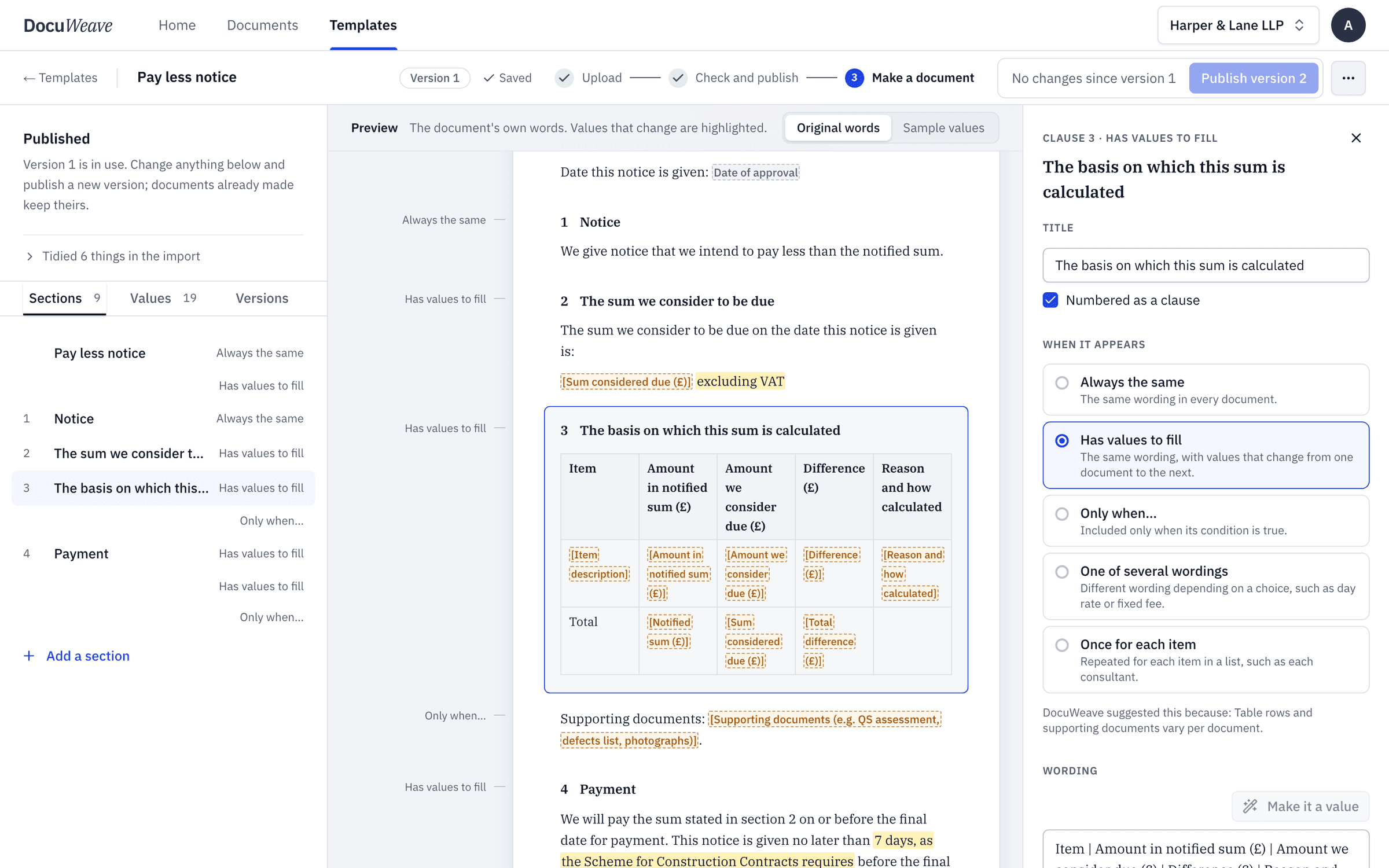Screen dimensions: 1389x868
Task: Click the Date of approval value placeholder
Action: (x=755, y=172)
